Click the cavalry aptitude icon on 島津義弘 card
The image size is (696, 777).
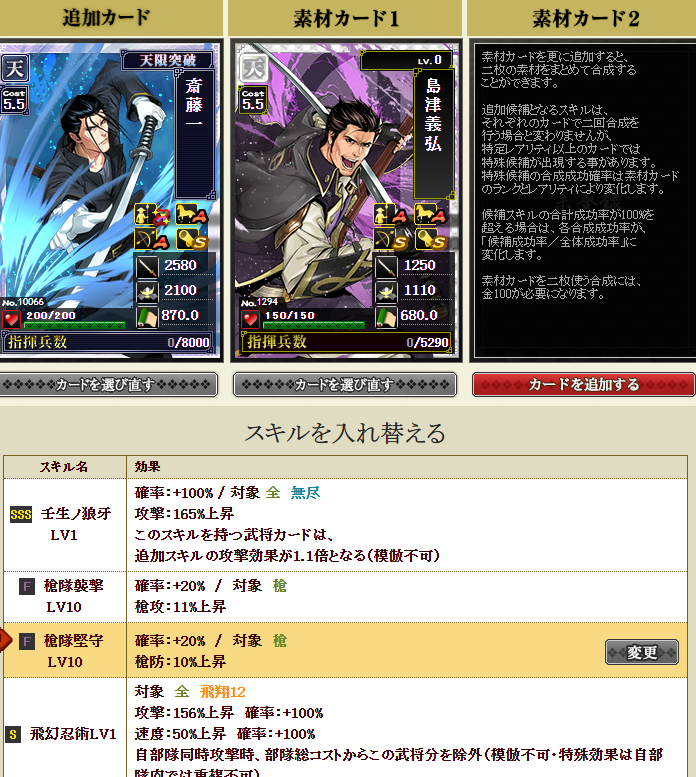(x=429, y=214)
